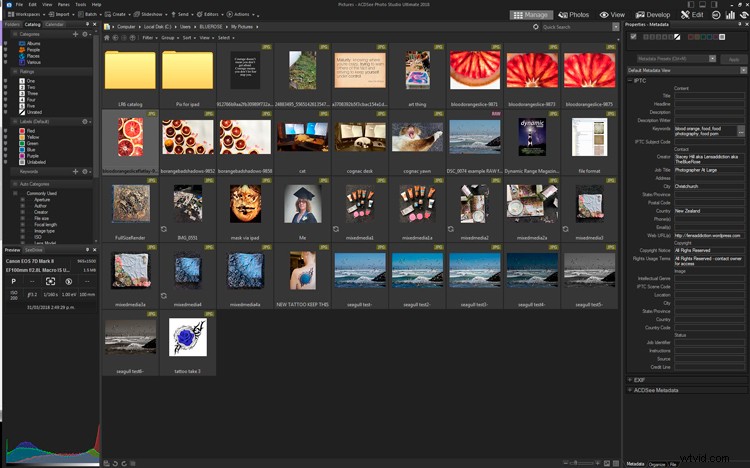Add a new category with the plus icon

coord(75,34)
